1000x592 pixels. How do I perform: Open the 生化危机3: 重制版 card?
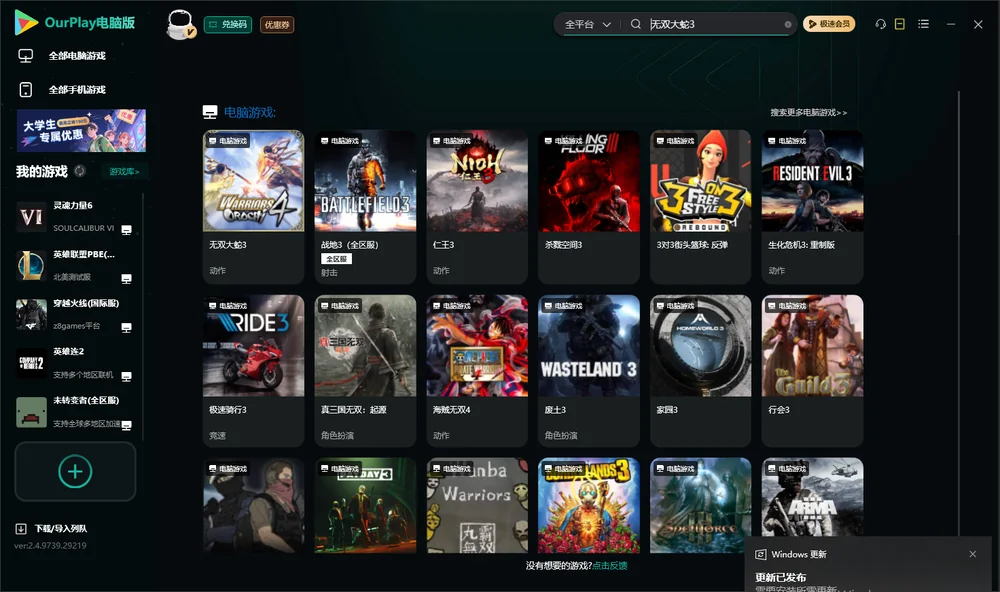click(812, 207)
